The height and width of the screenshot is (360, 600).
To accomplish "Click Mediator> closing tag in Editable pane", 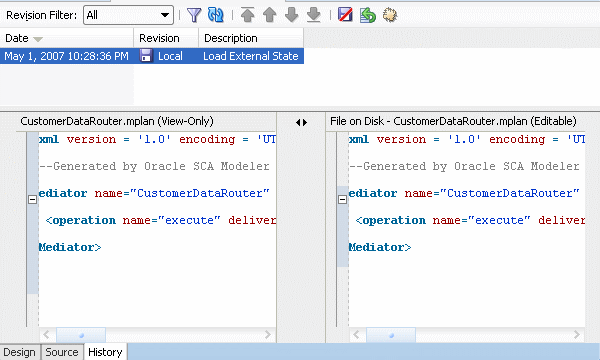I will pyautogui.click(x=380, y=247).
